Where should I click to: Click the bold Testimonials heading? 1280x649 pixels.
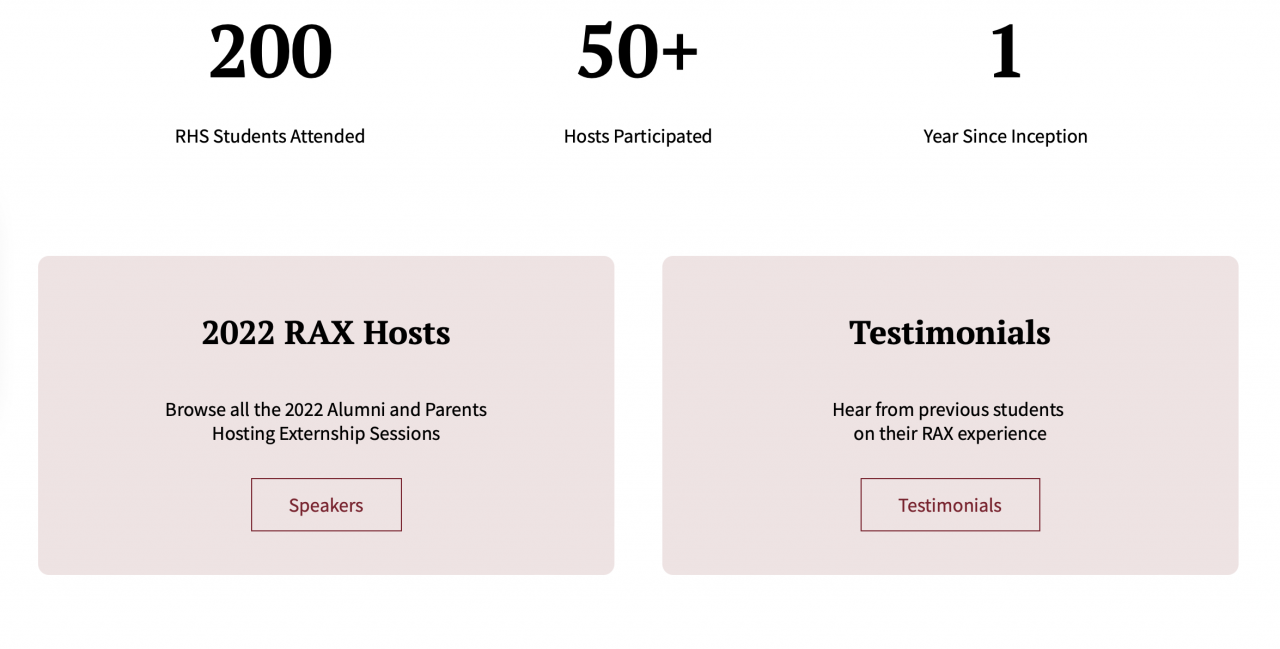pyautogui.click(x=949, y=332)
